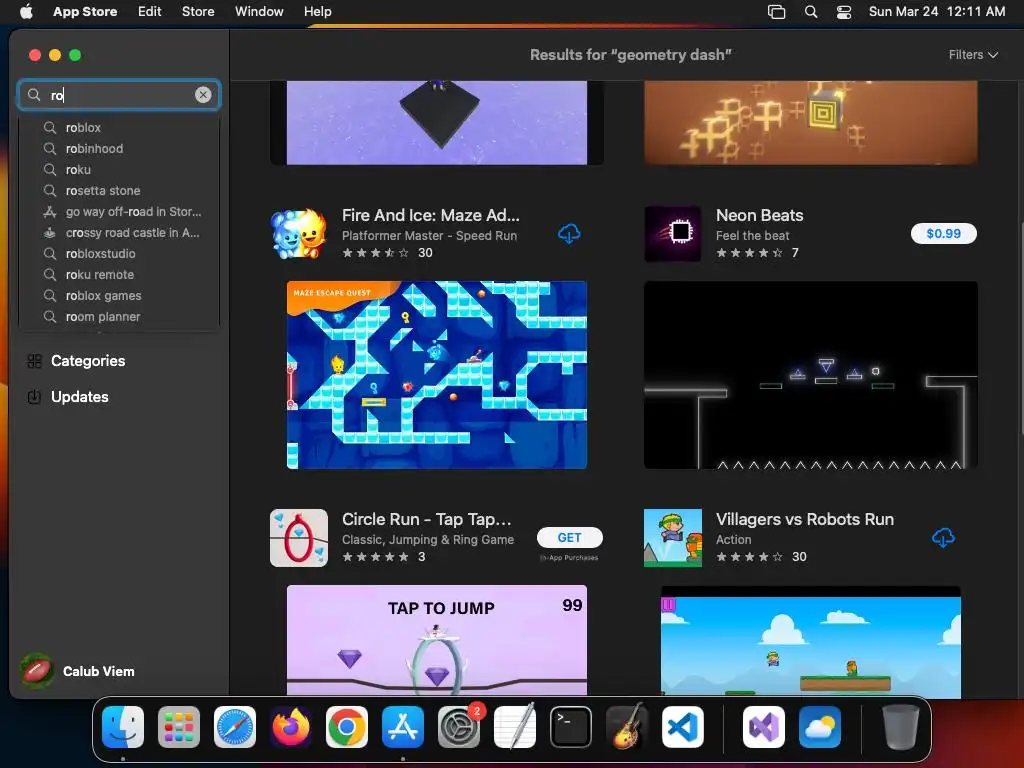Open Control Center in menu bar
This screenshot has height=768, width=1024.
point(844,11)
